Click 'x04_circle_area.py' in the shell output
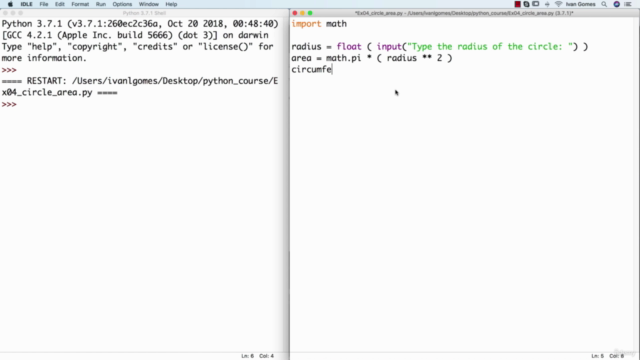Image resolution: width=640 pixels, height=360 pixels. tap(47, 92)
